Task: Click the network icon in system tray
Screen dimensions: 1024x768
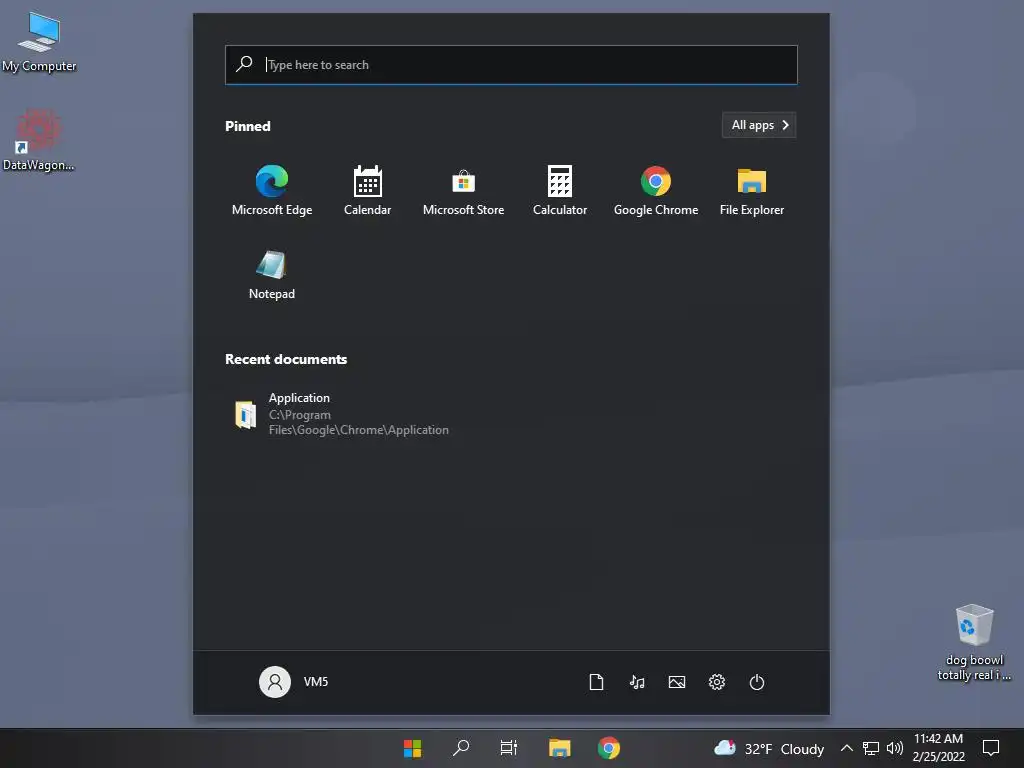Action: [x=871, y=748]
